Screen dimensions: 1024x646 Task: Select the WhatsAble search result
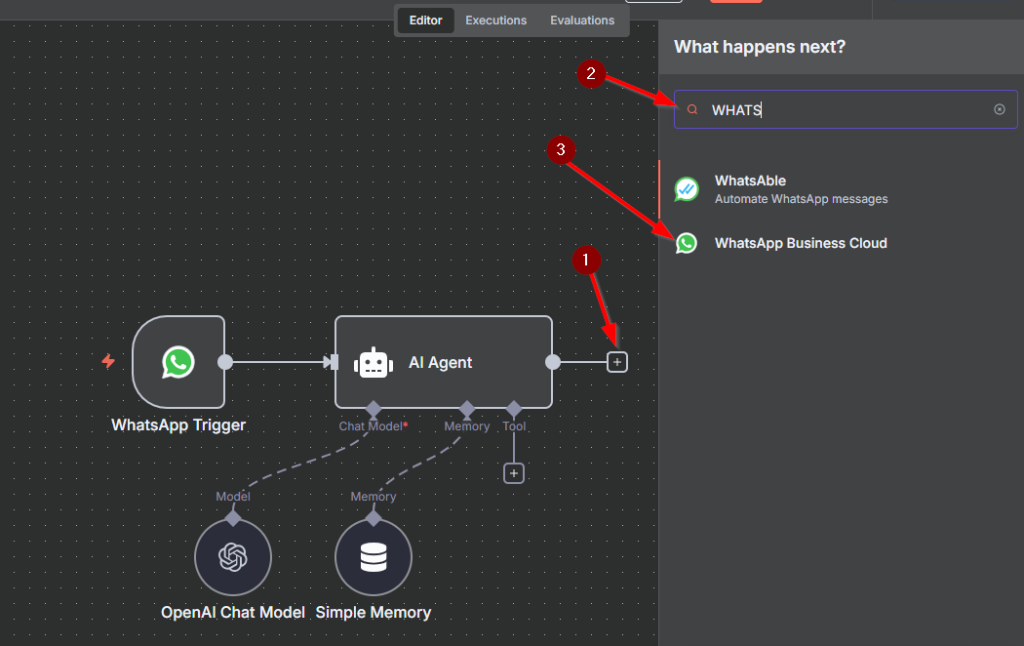pos(841,189)
